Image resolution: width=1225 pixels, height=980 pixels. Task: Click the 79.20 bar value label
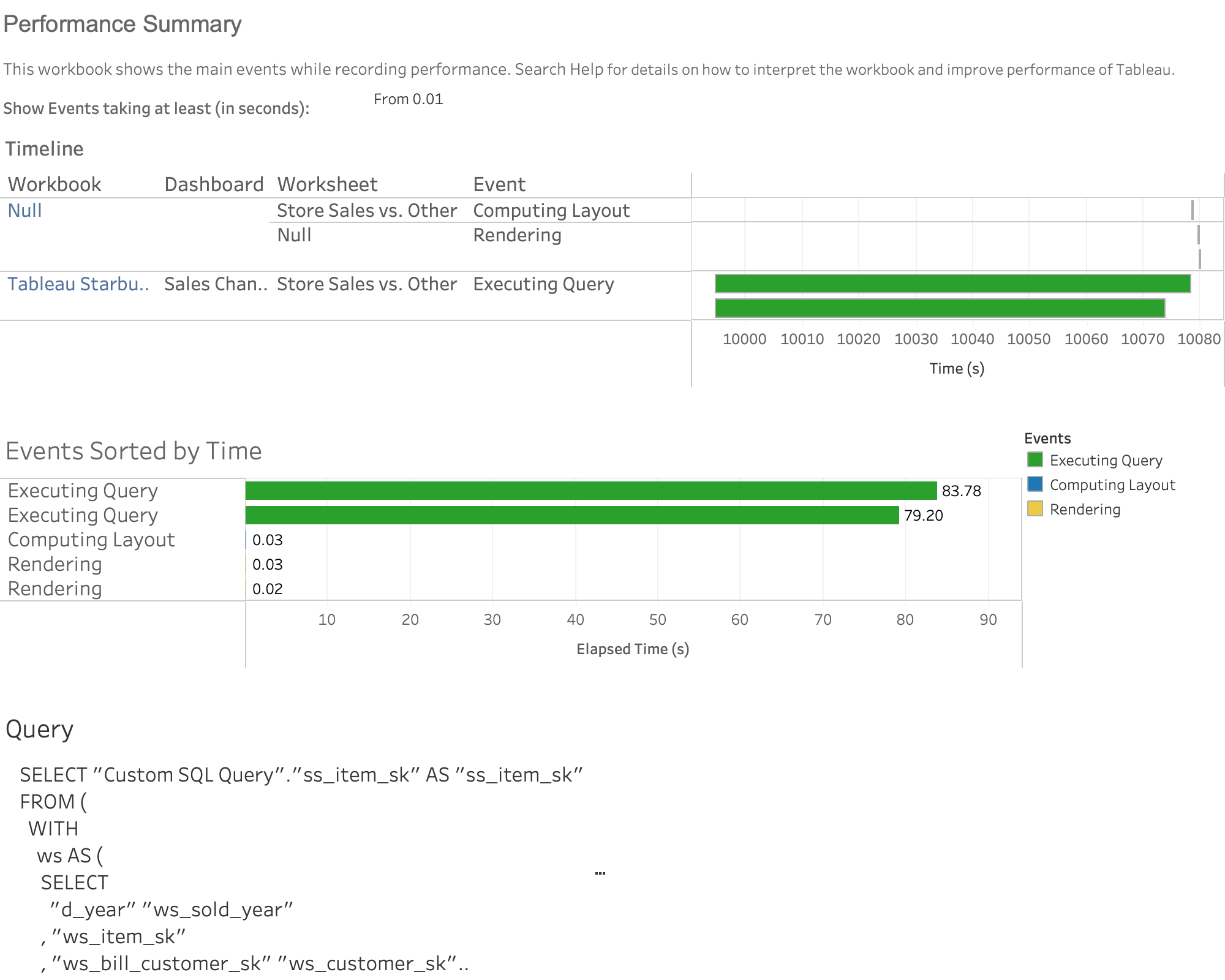pyautogui.click(x=924, y=515)
